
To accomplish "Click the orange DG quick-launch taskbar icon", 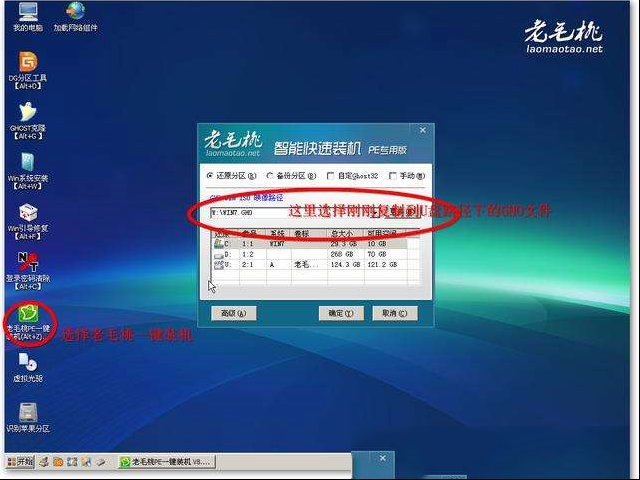I will [x=58, y=462].
